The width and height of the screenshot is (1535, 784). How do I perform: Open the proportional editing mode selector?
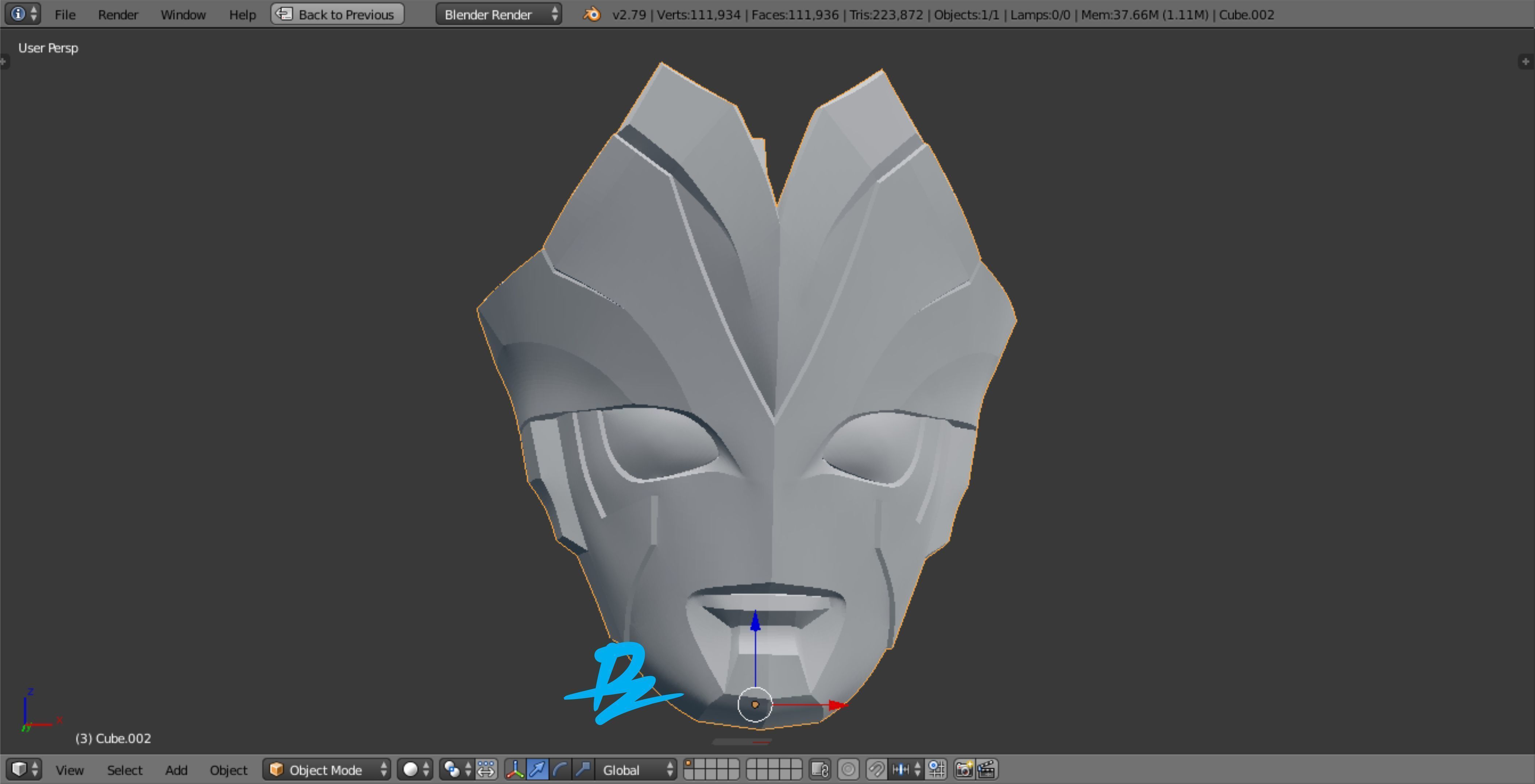(849, 769)
